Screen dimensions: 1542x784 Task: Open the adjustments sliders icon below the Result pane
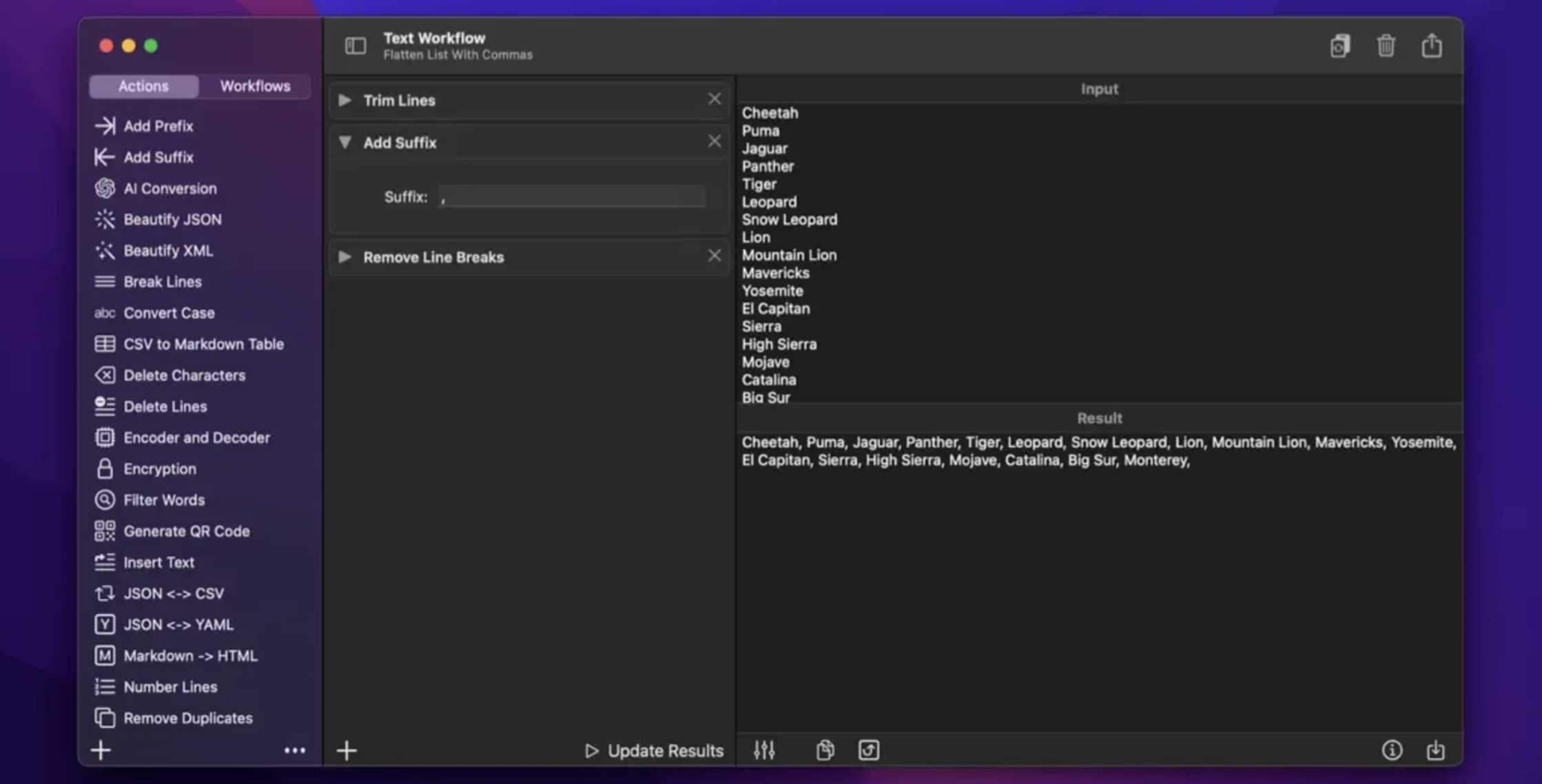coord(763,750)
